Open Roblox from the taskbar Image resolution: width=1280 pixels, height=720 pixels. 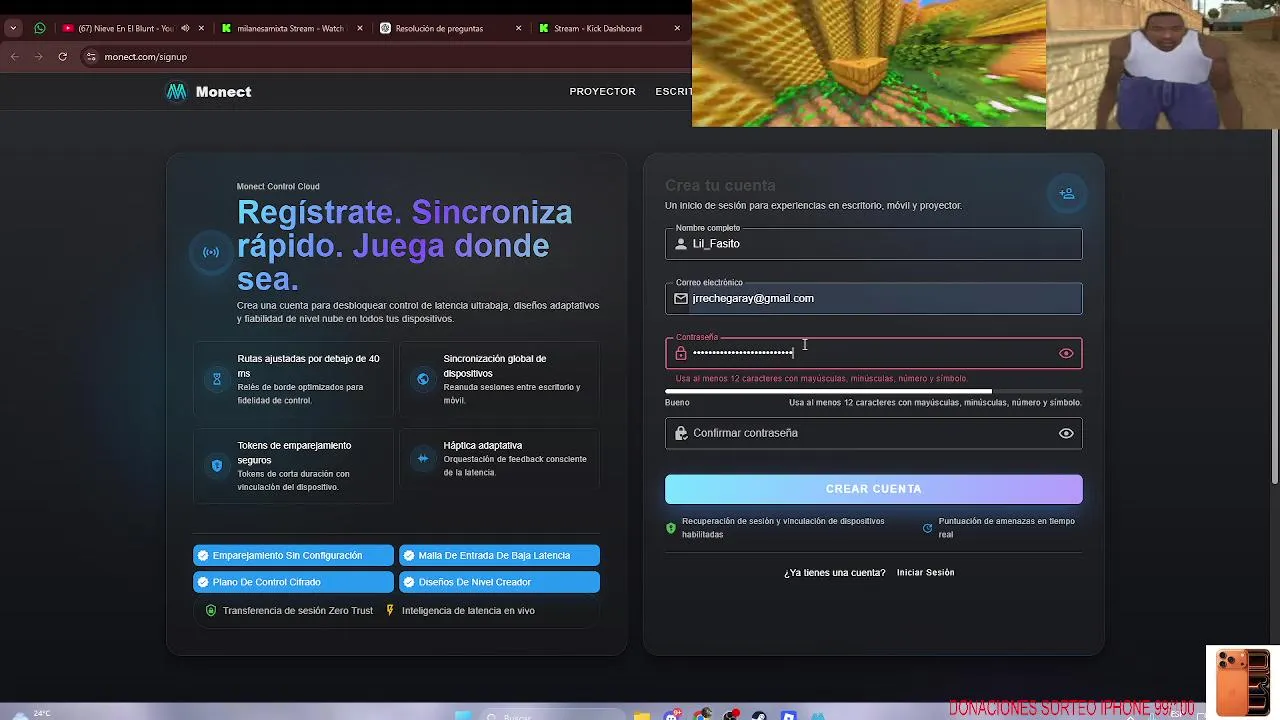pyautogui.click(x=788, y=716)
